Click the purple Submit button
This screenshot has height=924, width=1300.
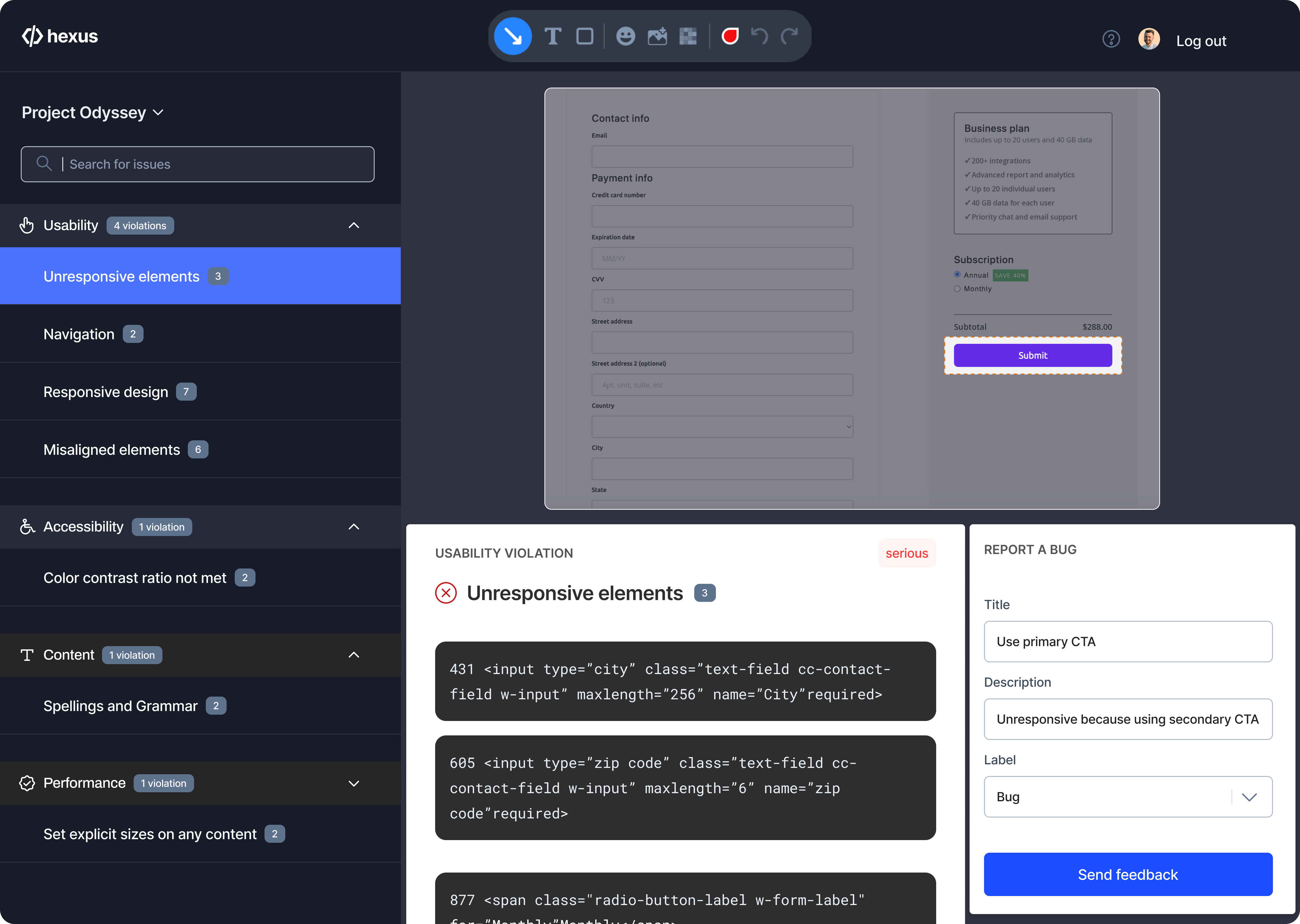(x=1032, y=355)
